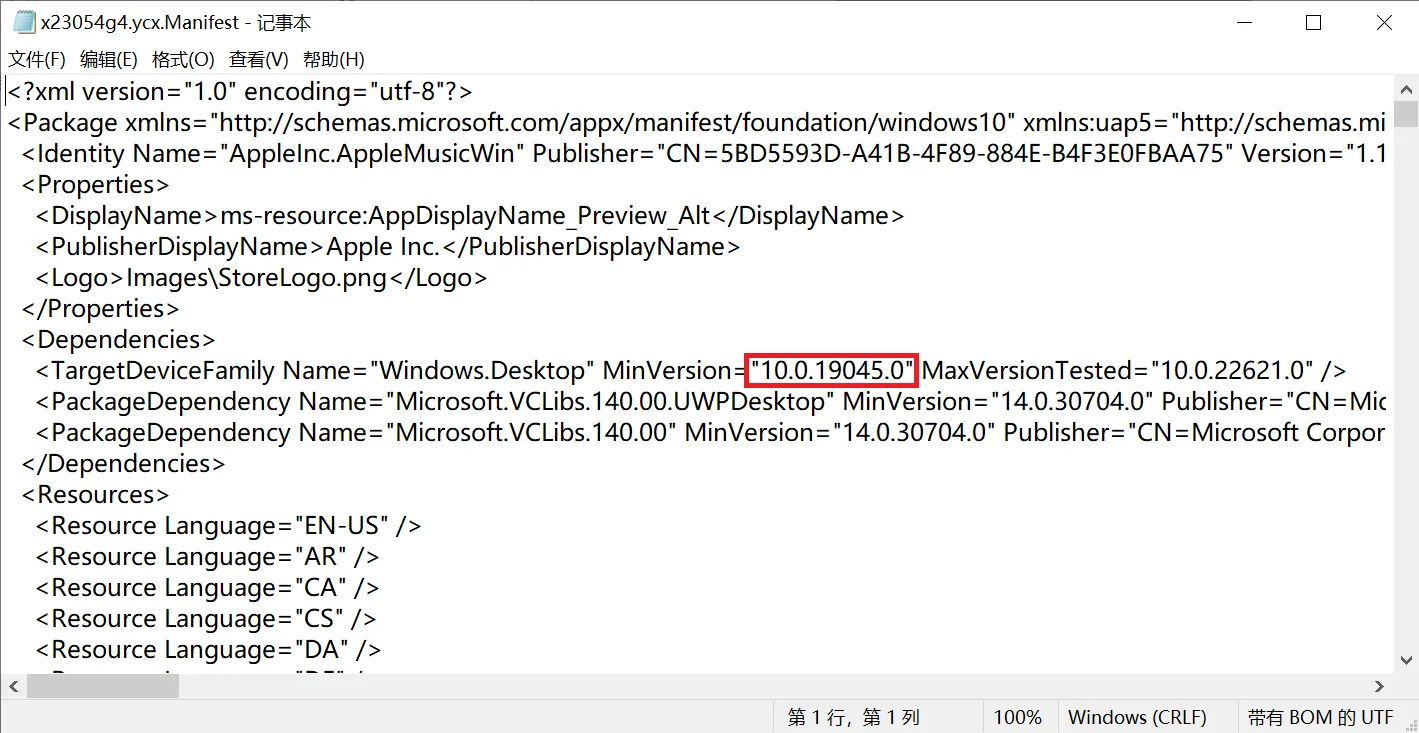Click the Notepad icon in title bar
This screenshot has height=733, width=1419.
coord(24,22)
